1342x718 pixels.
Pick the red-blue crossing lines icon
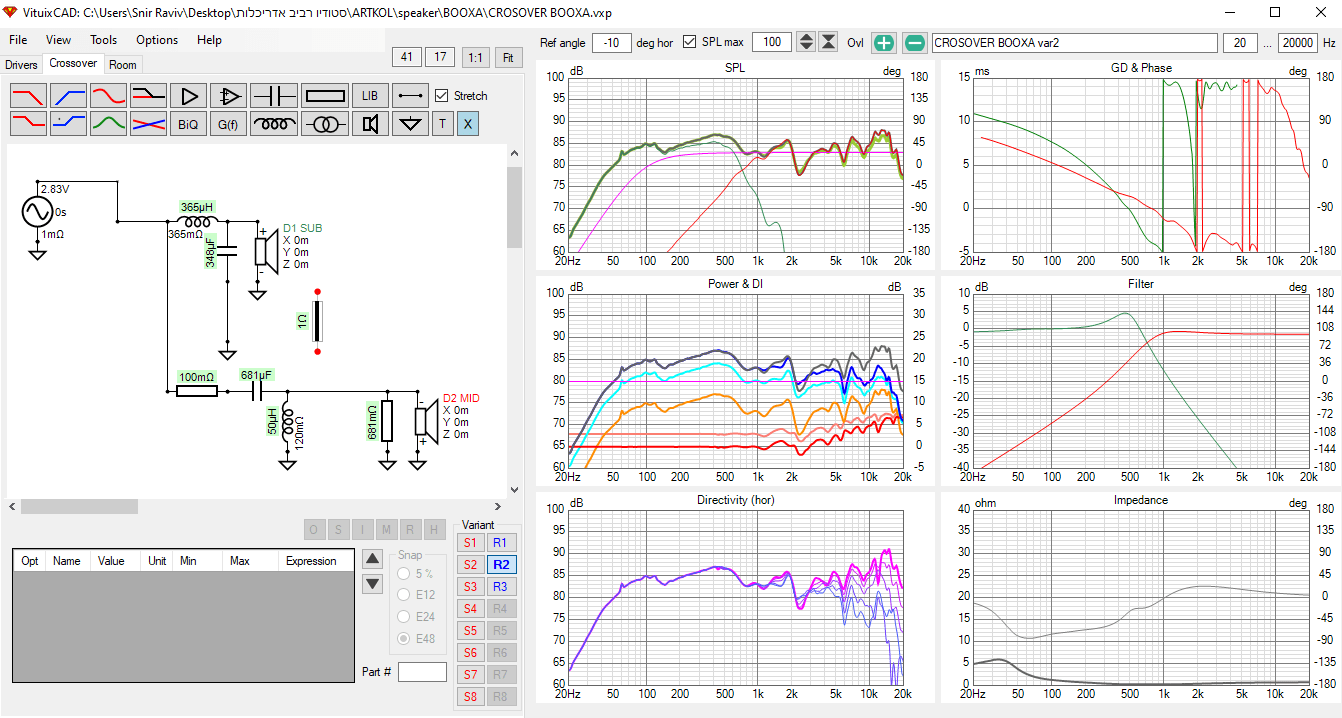pos(148,124)
